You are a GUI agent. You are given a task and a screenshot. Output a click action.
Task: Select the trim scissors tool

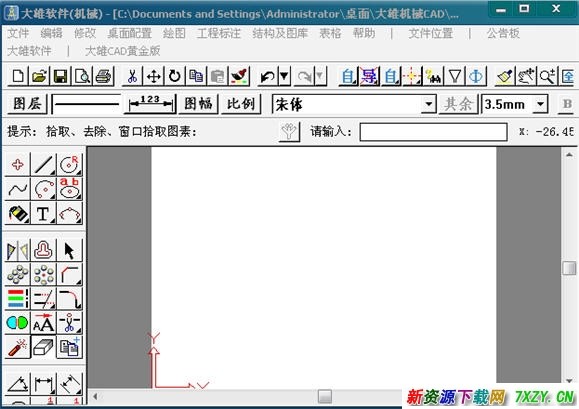coord(69,323)
